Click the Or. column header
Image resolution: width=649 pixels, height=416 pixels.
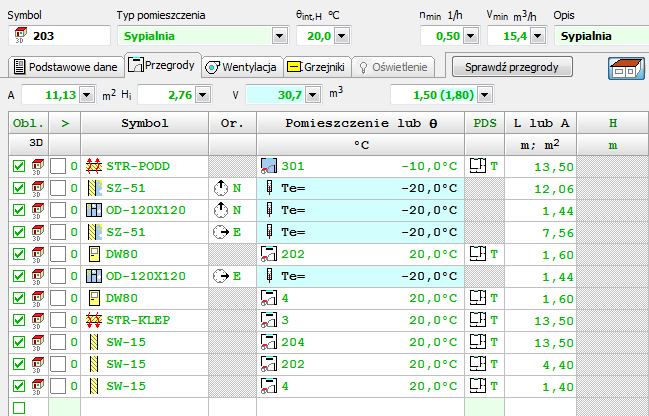point(232,123)
